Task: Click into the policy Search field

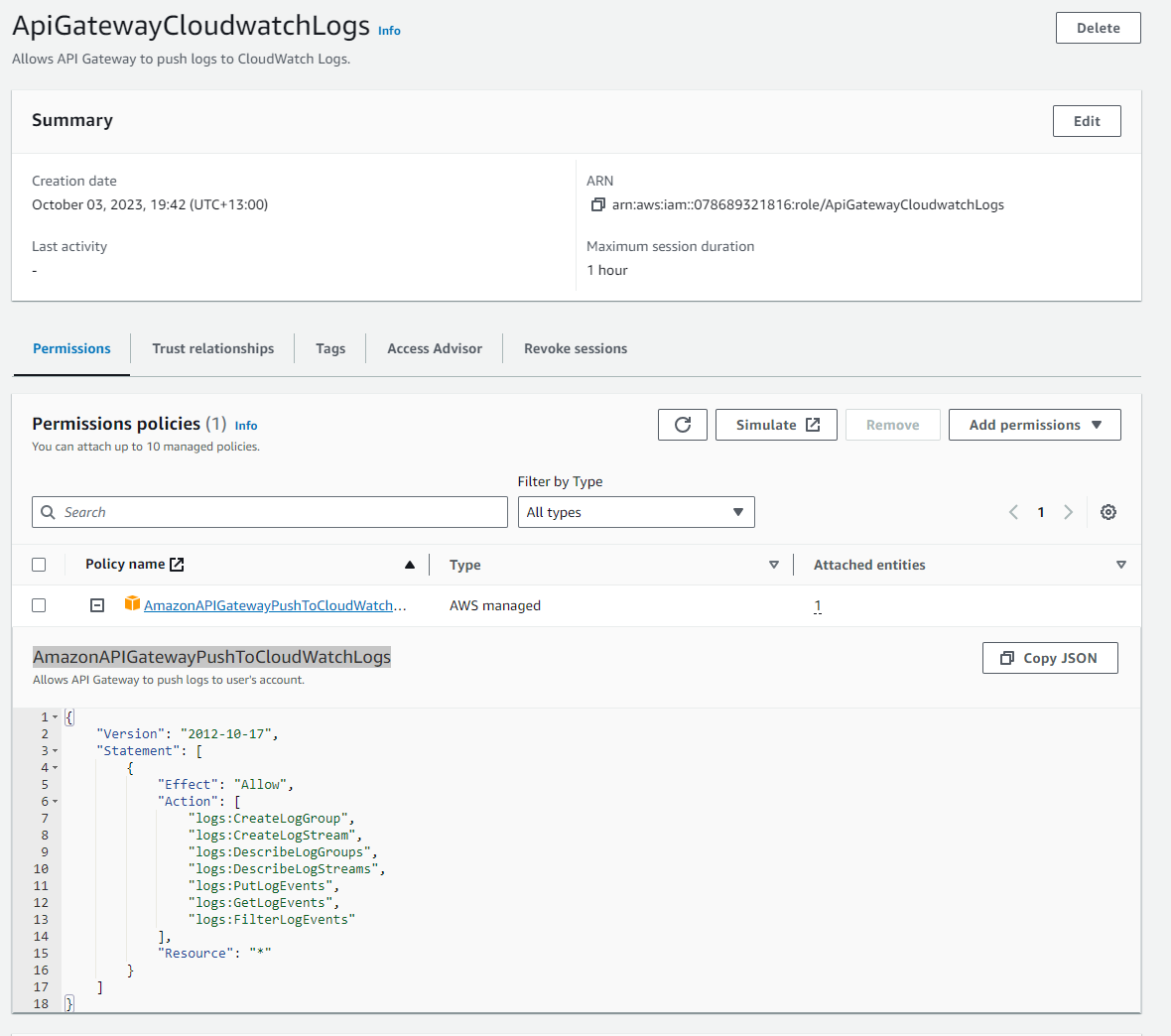Action: [x=270, y=512]
